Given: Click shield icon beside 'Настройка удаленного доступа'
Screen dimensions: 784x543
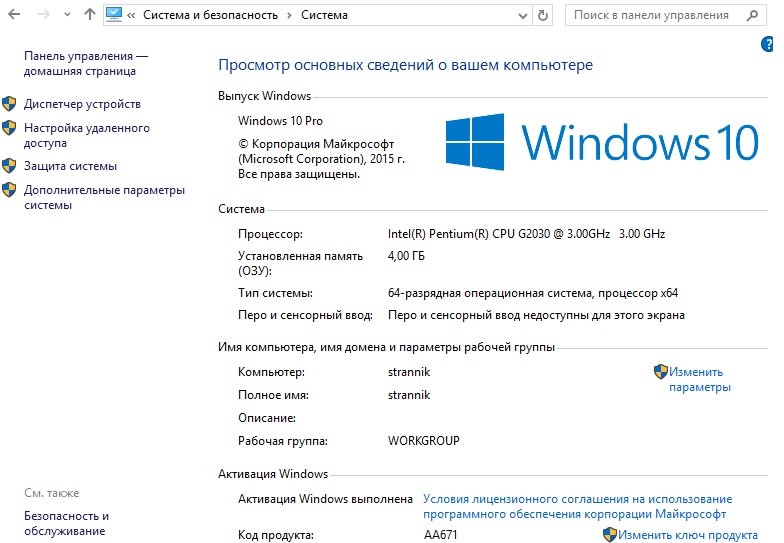Looking at the screenshot, I should coord(9,128).
